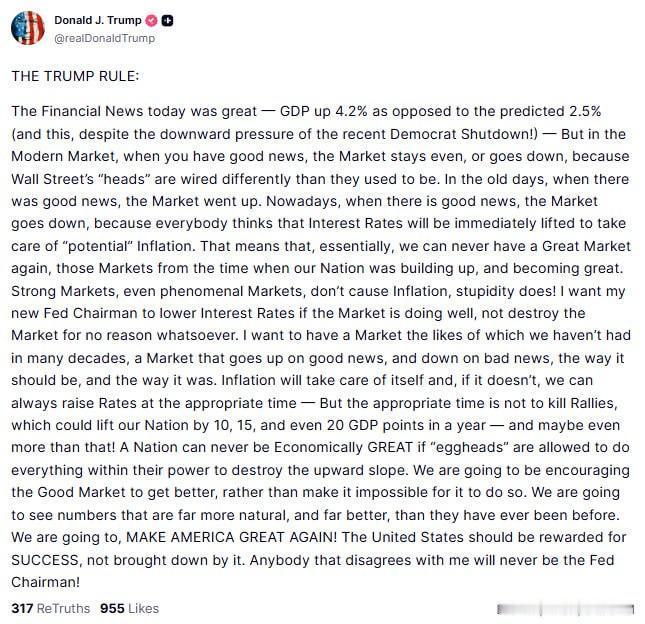Click the phrase Economically GREAT

click(x=343, y=448)
